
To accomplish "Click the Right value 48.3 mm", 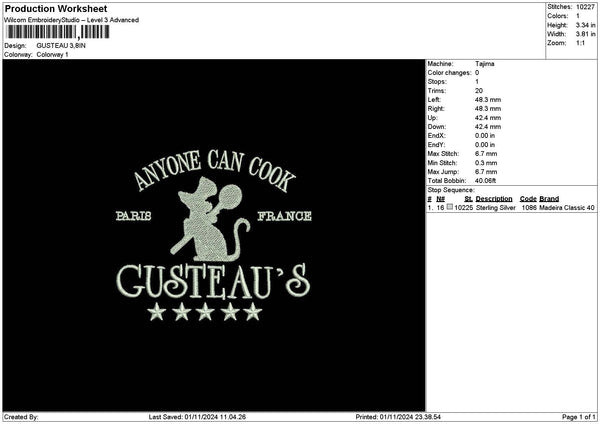I will pos(488,109).
